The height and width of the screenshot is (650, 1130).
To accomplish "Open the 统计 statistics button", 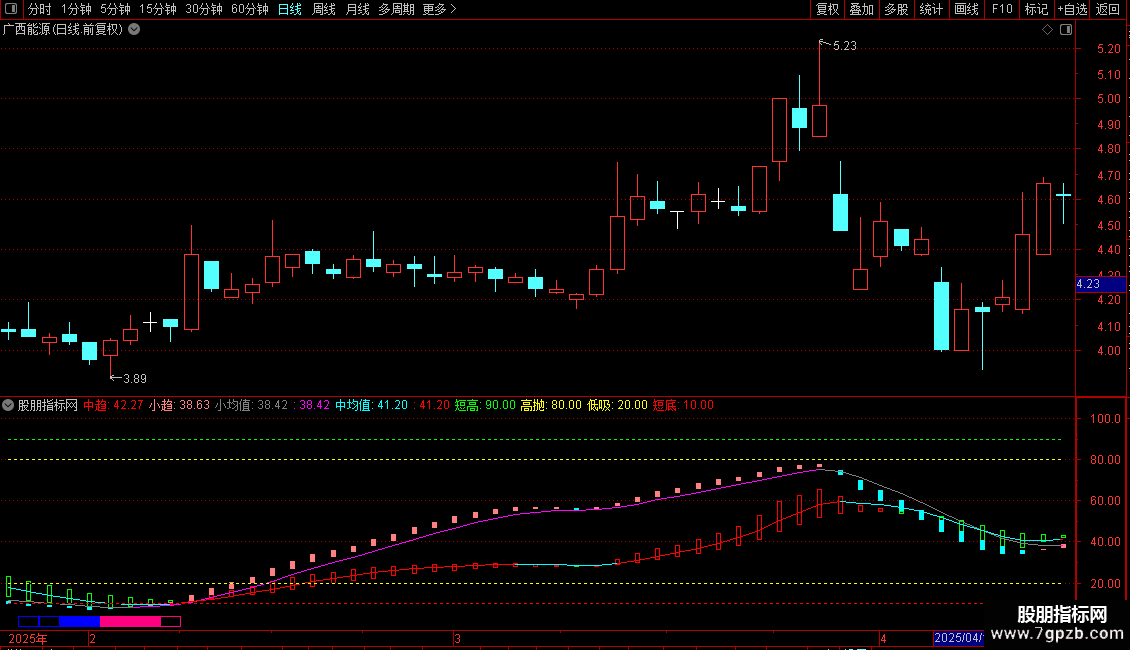I will click(931, 9).
